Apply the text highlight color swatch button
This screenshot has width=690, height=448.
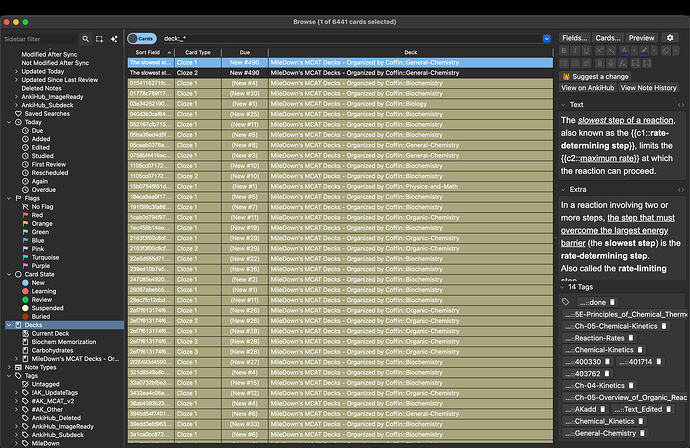pyautogui.click(x=644, y=51)
